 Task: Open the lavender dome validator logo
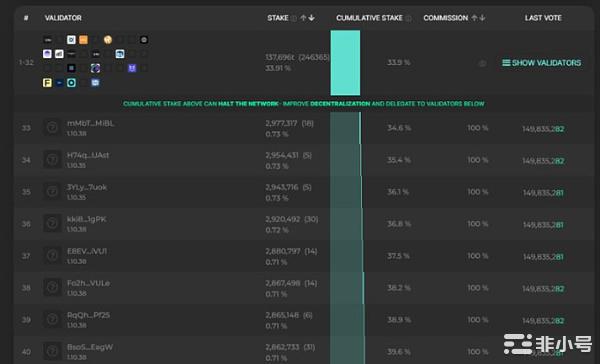(47, 54)
